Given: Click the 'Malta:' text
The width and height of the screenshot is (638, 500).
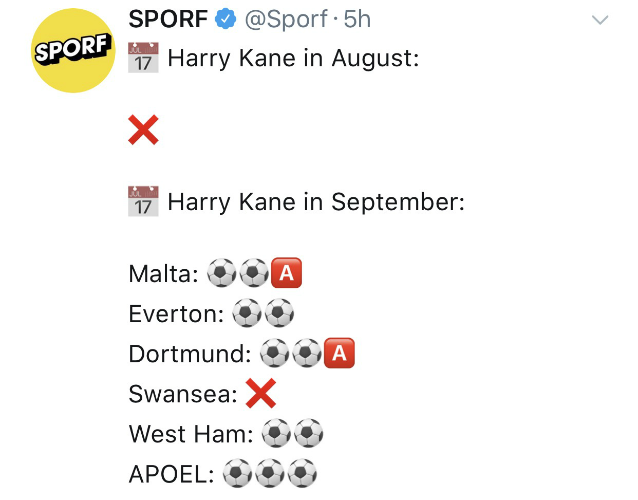Looking at the screenshot, I should point(164,274).
